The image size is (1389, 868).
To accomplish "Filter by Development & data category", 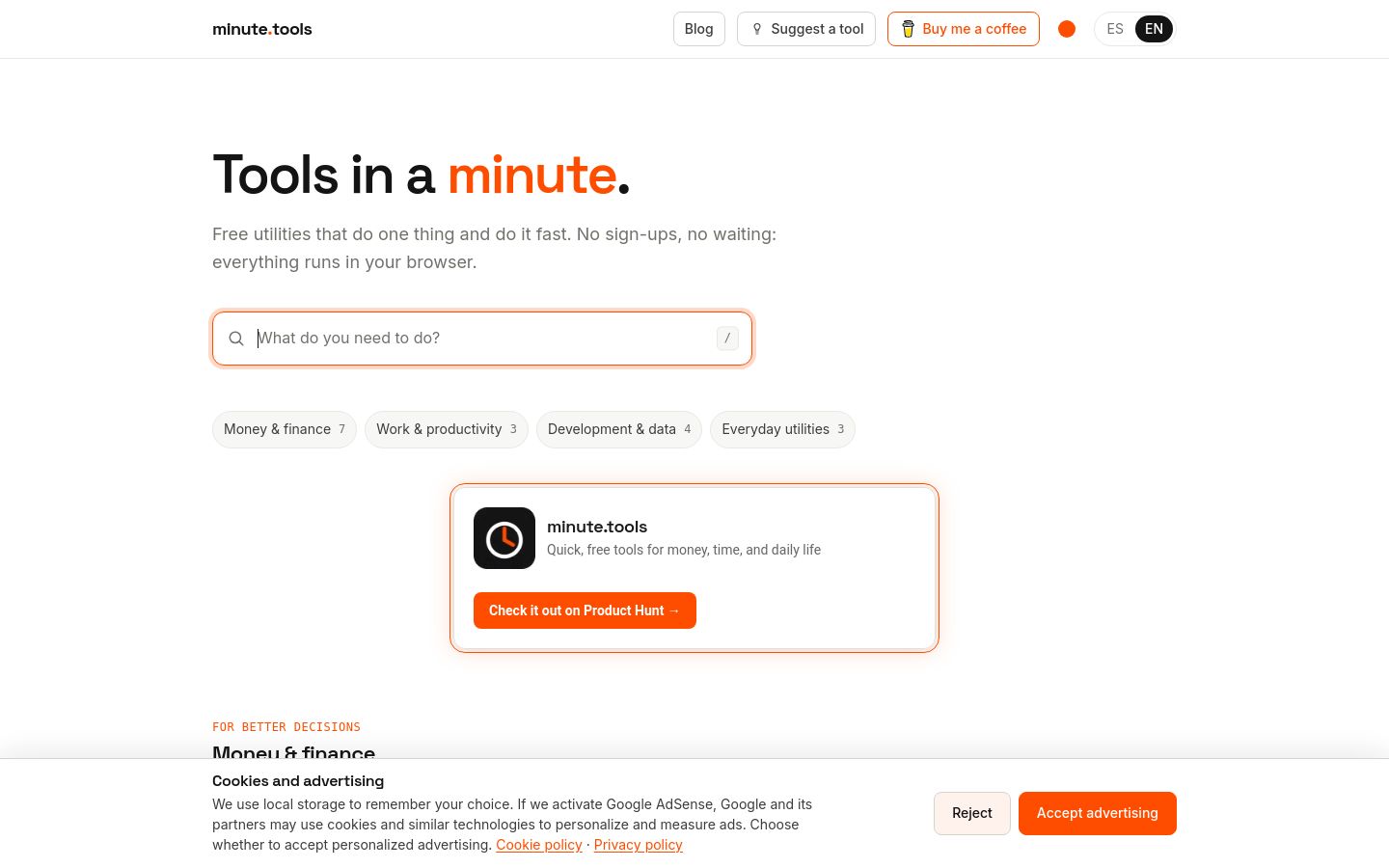I will 619,429.
